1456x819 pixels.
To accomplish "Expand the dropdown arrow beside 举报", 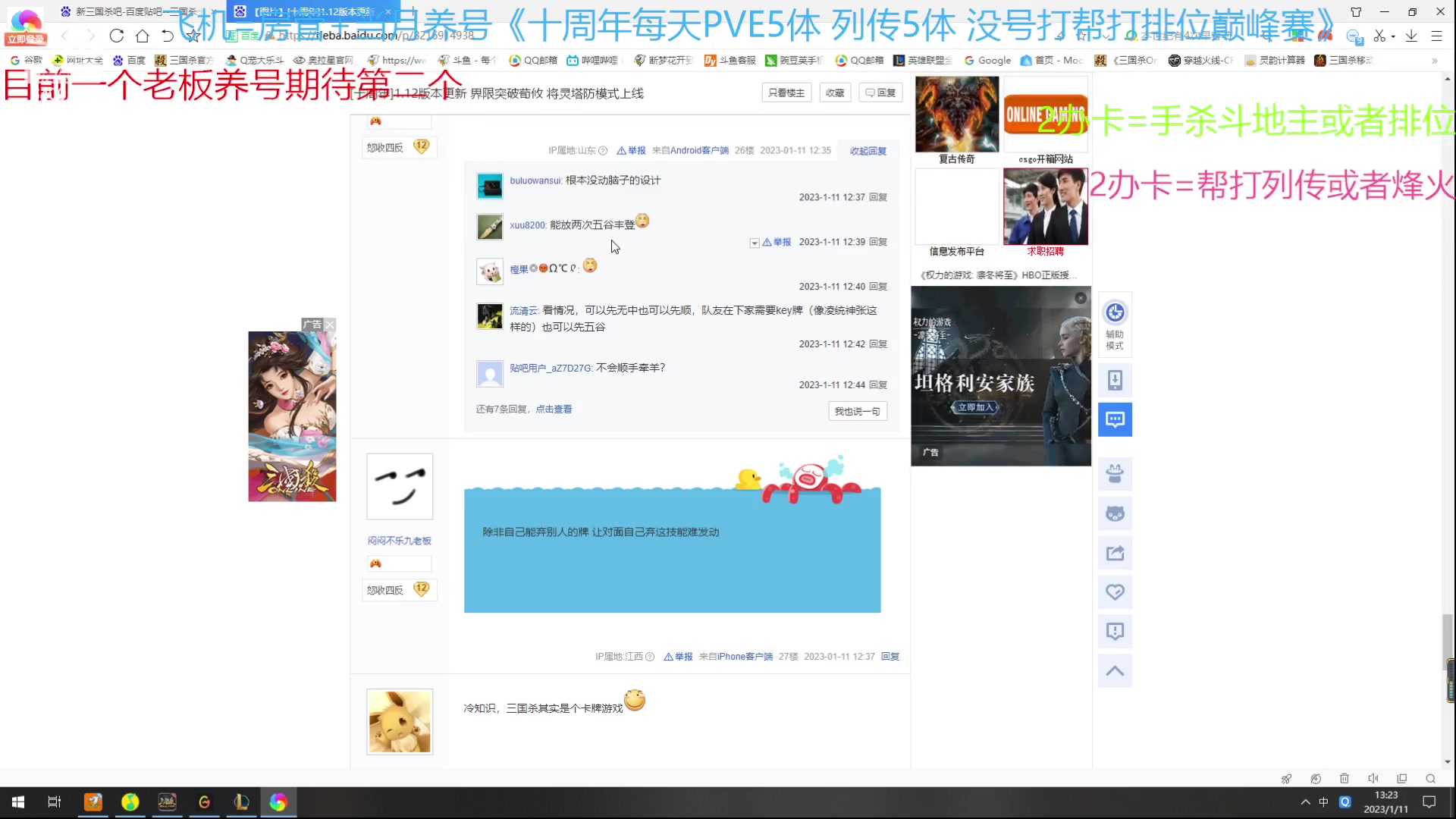I will [755, 242].
